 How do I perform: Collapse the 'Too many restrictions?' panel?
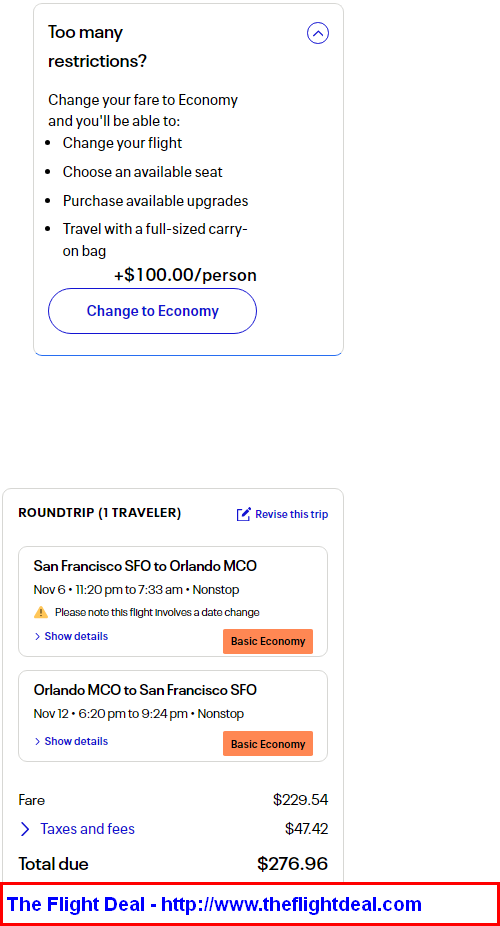click(x=318, y=33)
